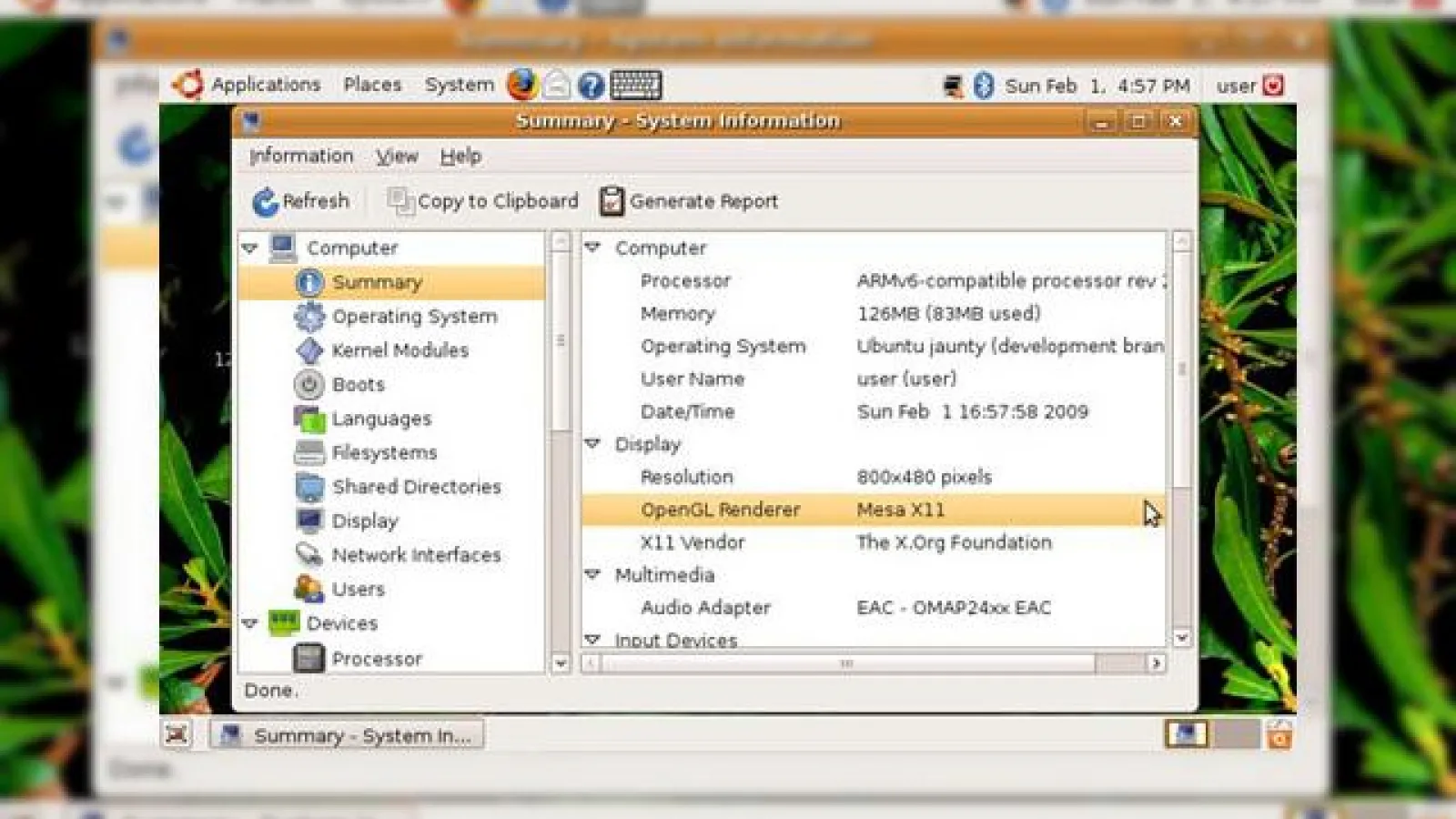Viewport: 1456px width, 819px height.
Task: Launch Firefox from the top panel
Action: 522,85
